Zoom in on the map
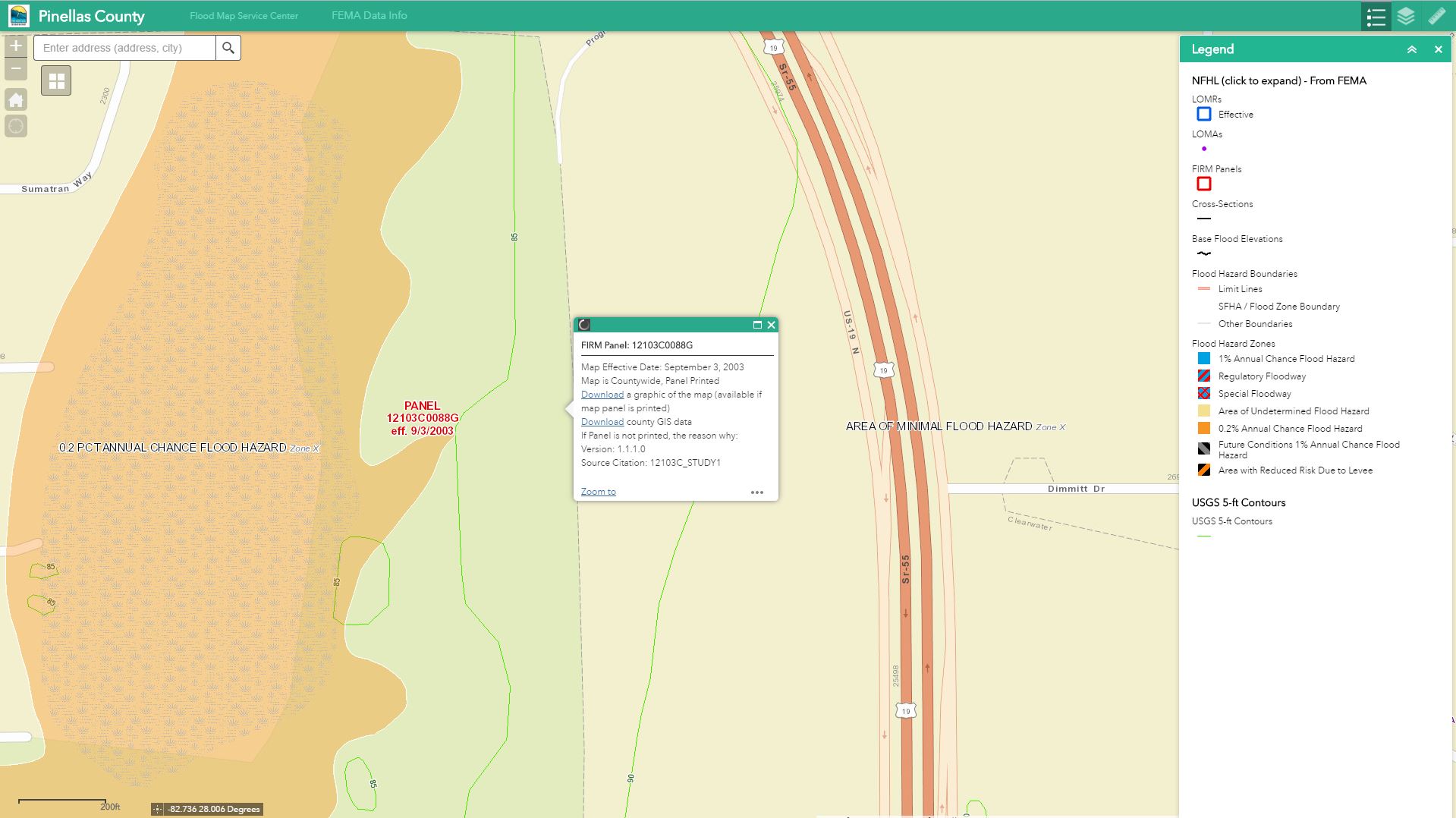The width and height of the screenshot is (1456, 818). tap(16, 46)
